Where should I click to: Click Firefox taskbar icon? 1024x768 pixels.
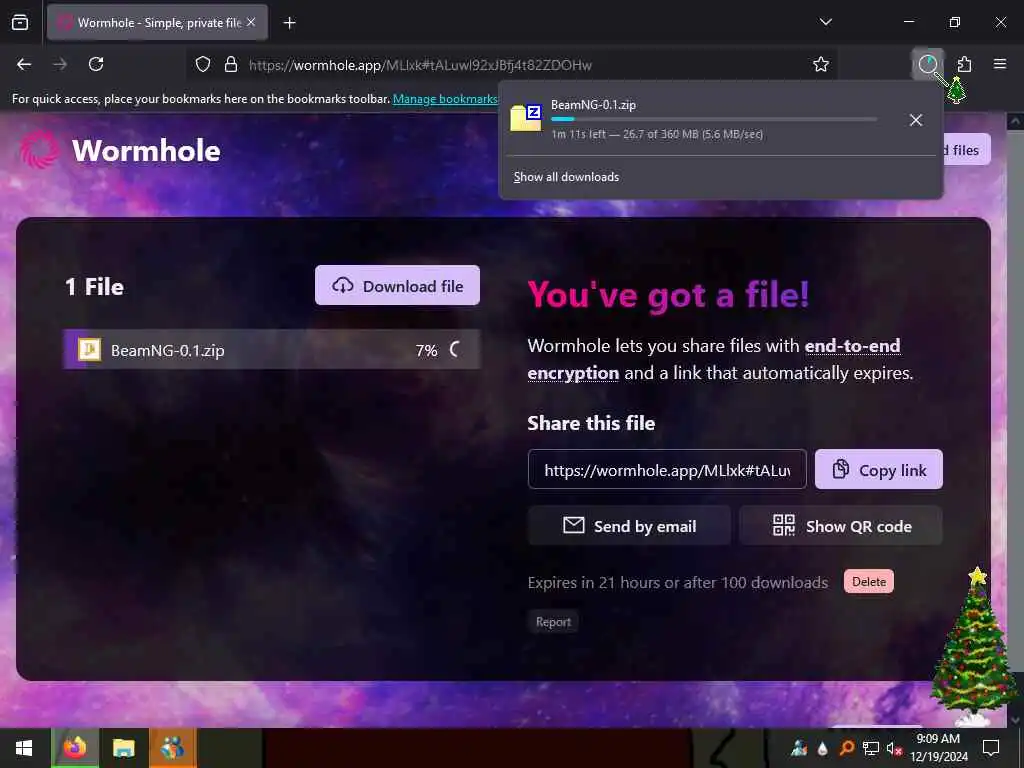pyautogui.click(x=75, y=748)
